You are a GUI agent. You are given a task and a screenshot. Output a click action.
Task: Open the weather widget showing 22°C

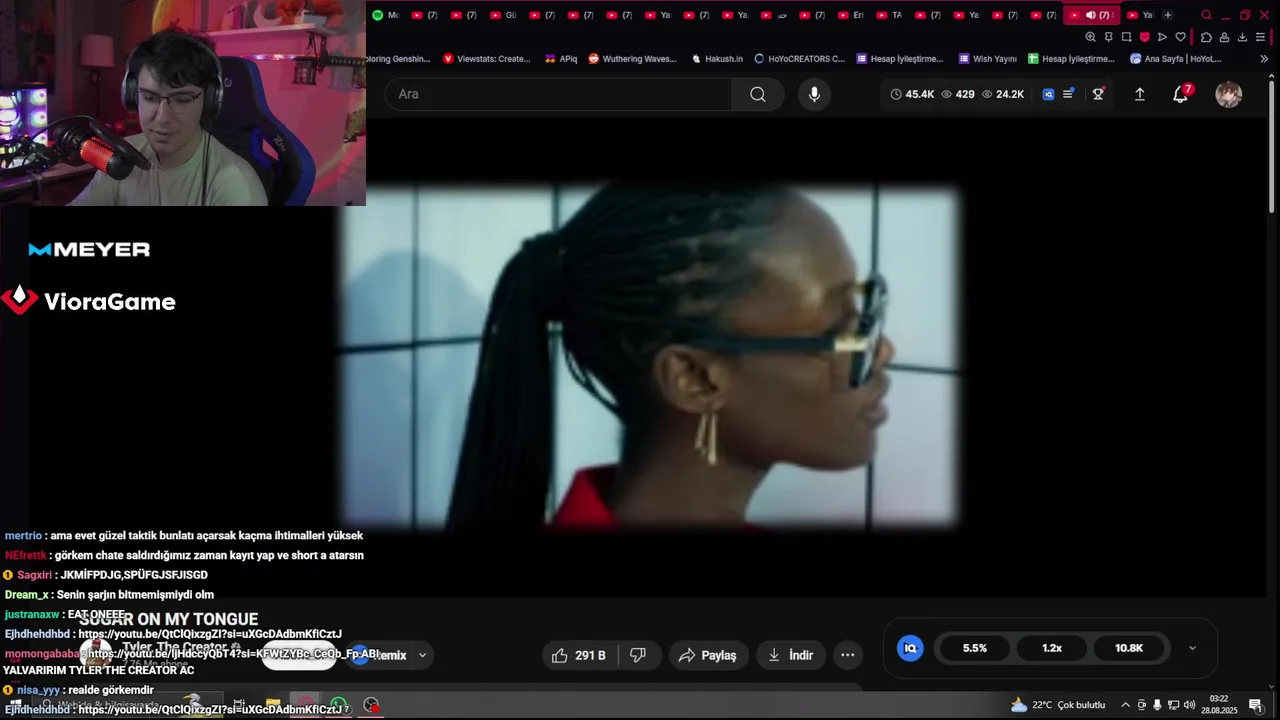click(x=1057, y=705)
